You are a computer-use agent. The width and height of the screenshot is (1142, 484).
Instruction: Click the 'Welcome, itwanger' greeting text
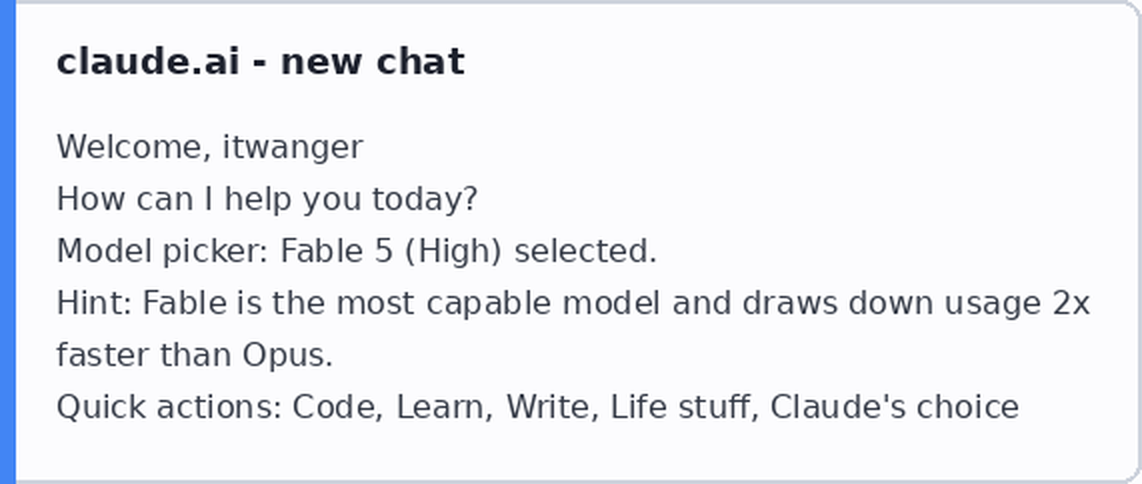point(209,148)
